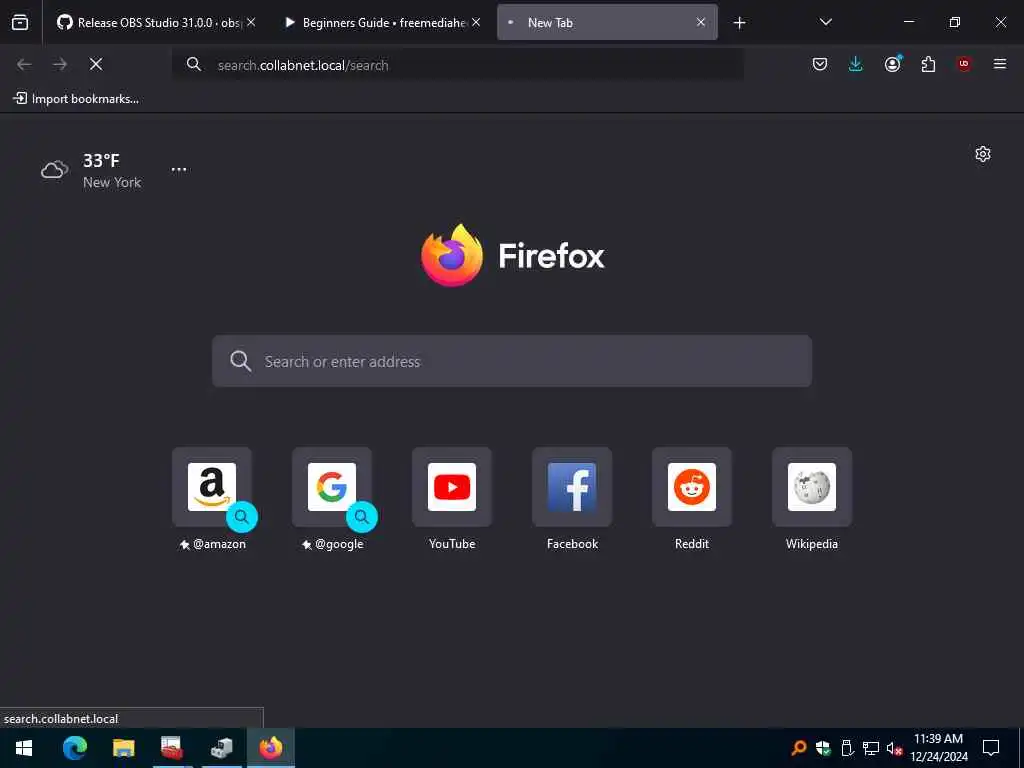Screen dimensions: 1024x768
Task: Go forward one page
Action: click(x=60, y=64)
